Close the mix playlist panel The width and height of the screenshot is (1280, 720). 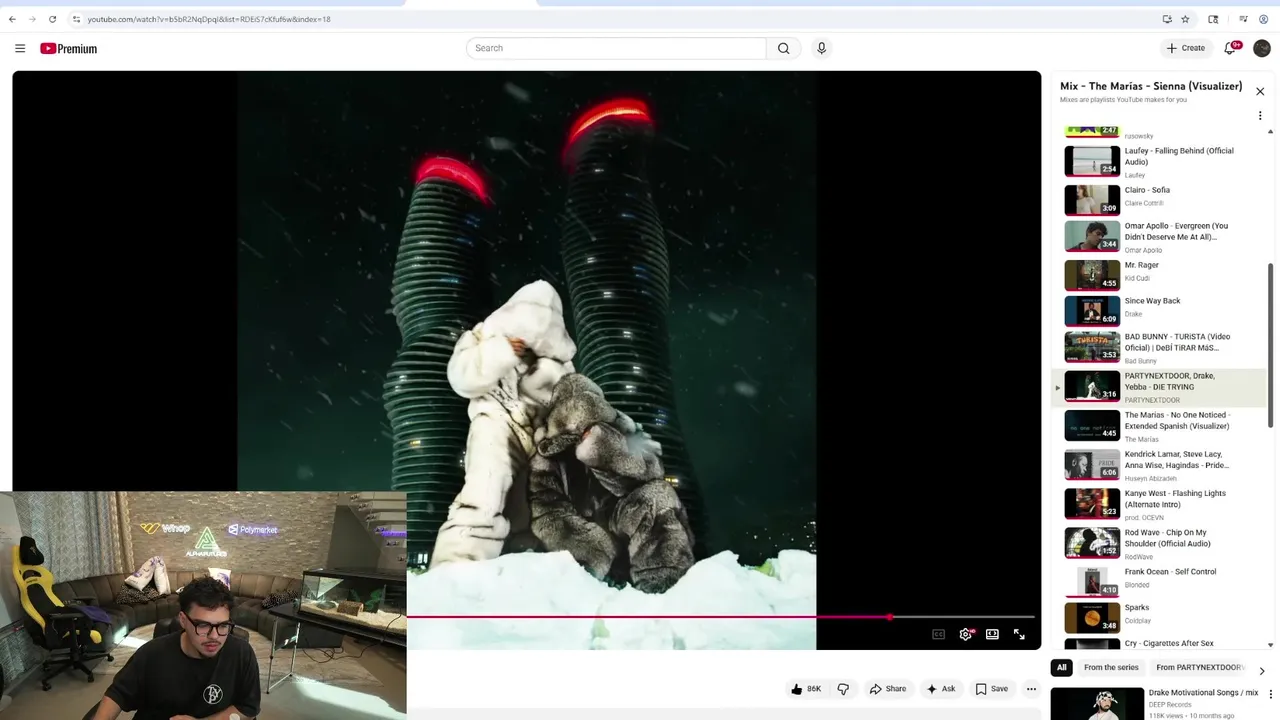tap(1260, 91)
